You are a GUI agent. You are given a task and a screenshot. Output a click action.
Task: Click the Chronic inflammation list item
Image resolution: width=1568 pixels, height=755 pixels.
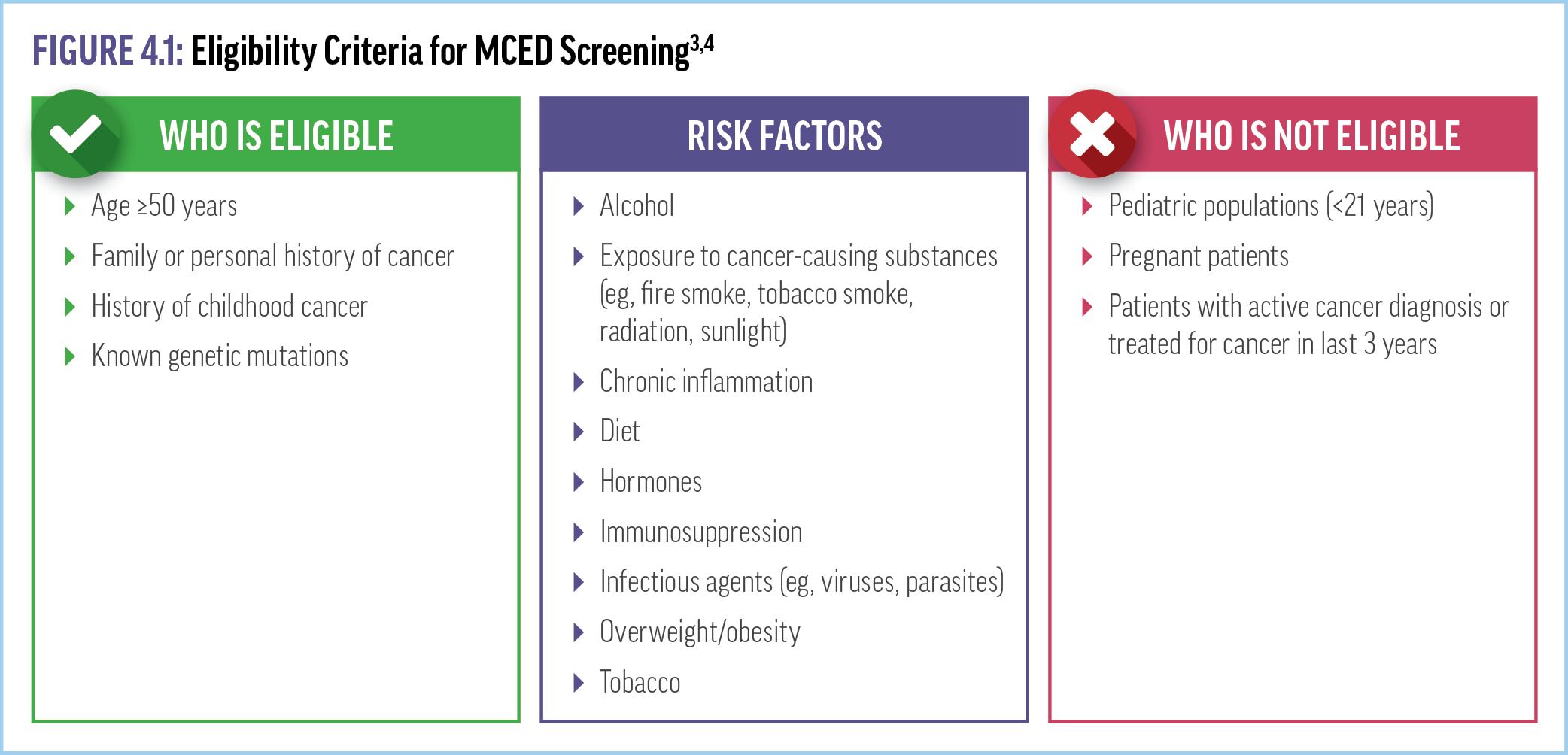707,382
